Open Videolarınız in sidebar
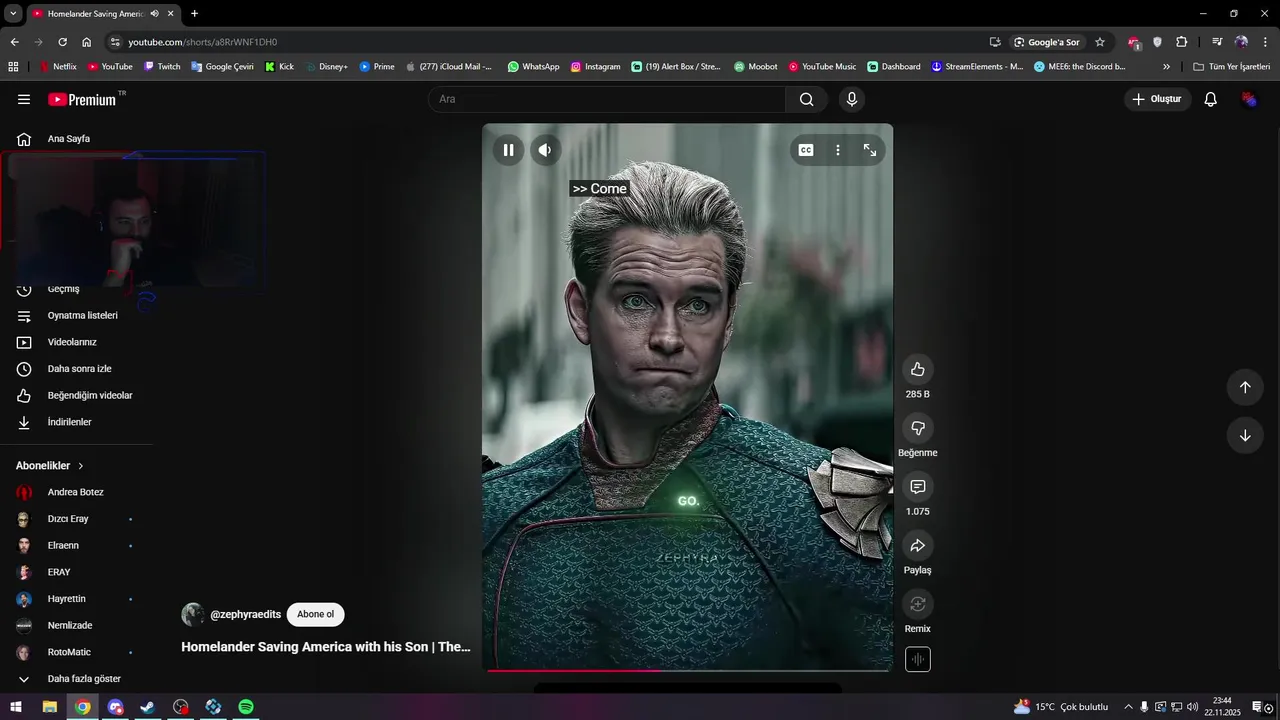The height and width of the screenshot is (720, 1280). pos(76,342)
